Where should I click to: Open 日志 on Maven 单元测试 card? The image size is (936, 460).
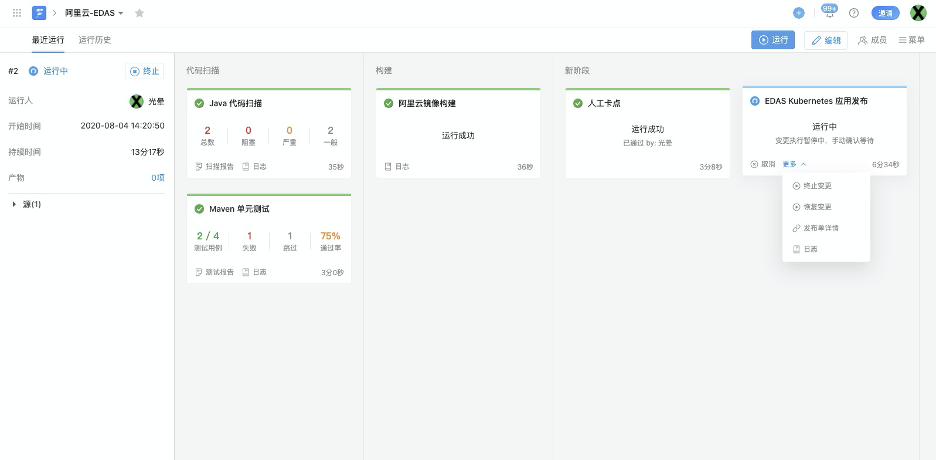coord(254,272)
